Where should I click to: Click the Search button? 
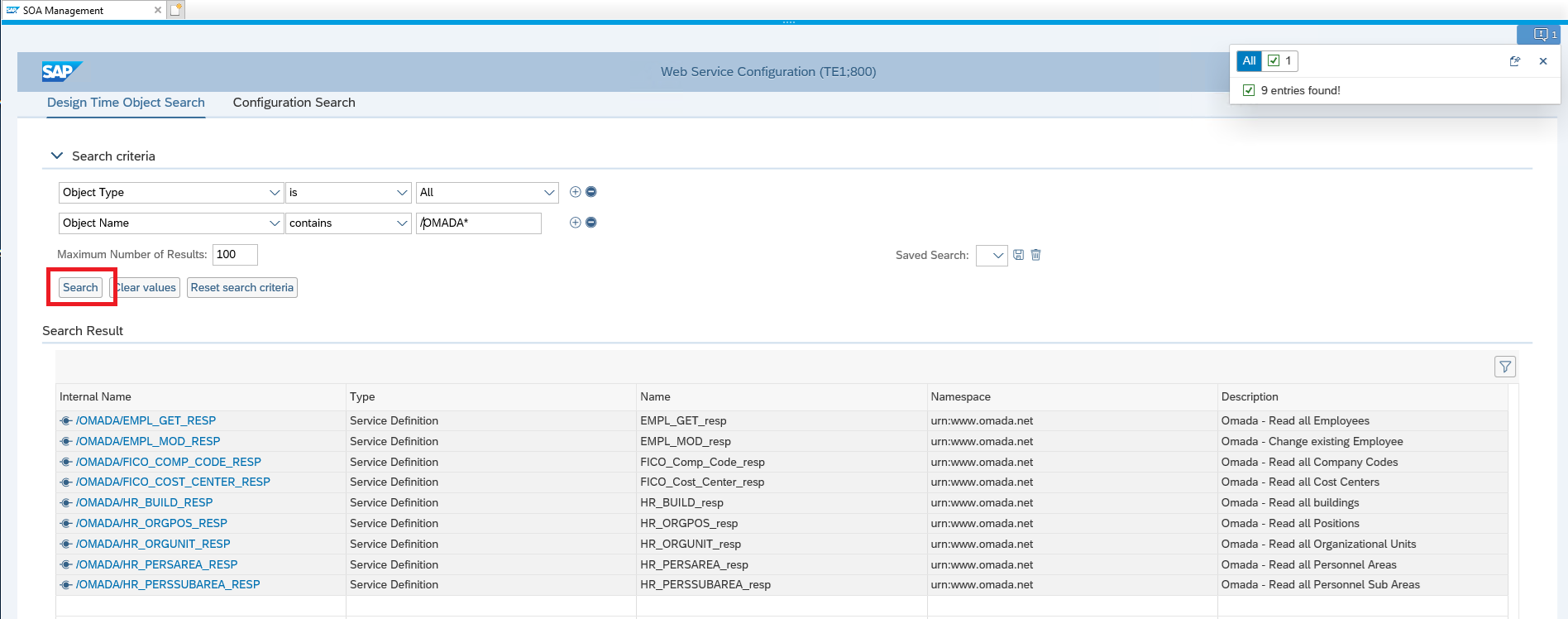point(80,287)
